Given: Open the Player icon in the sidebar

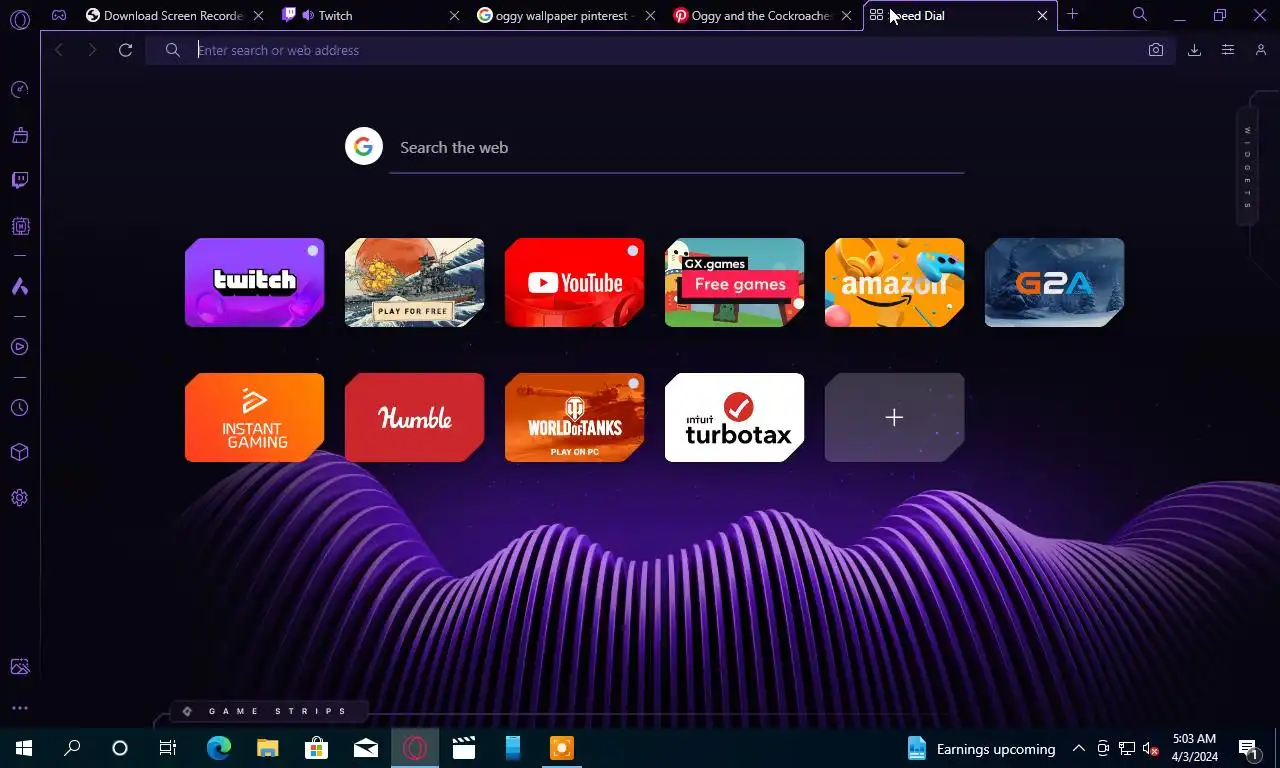Looking at the screenshot, I should [x=19, y=347].
